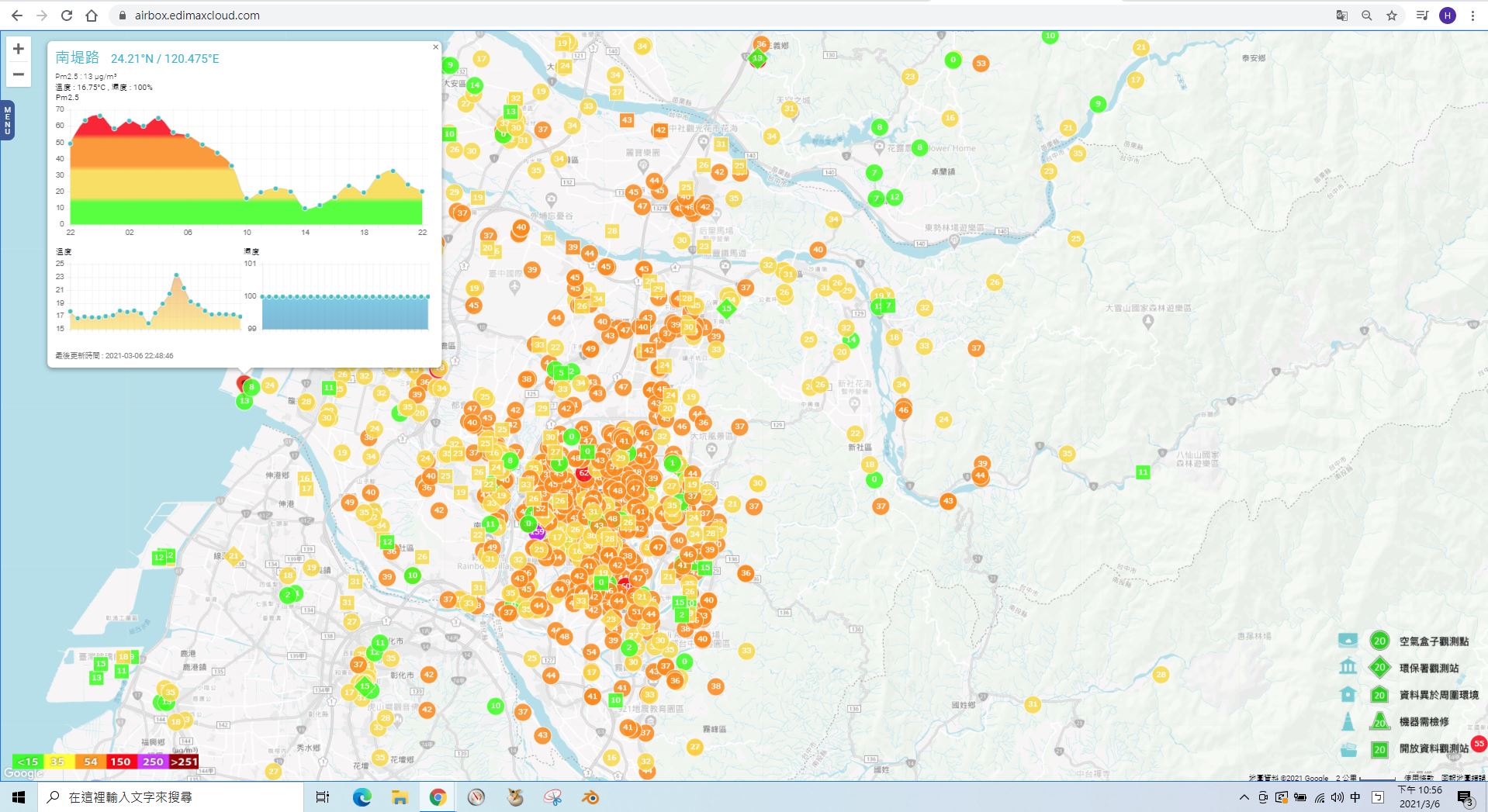Go forward in browser history
This screenshot has height=812, width=1488.
pyautogui.click(x=42, y=16)
